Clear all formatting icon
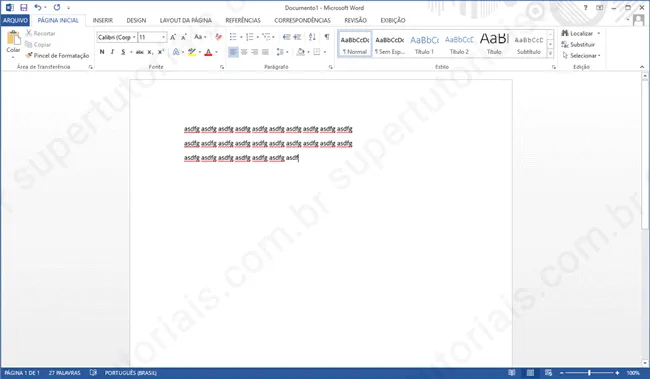 pos(218,37)
